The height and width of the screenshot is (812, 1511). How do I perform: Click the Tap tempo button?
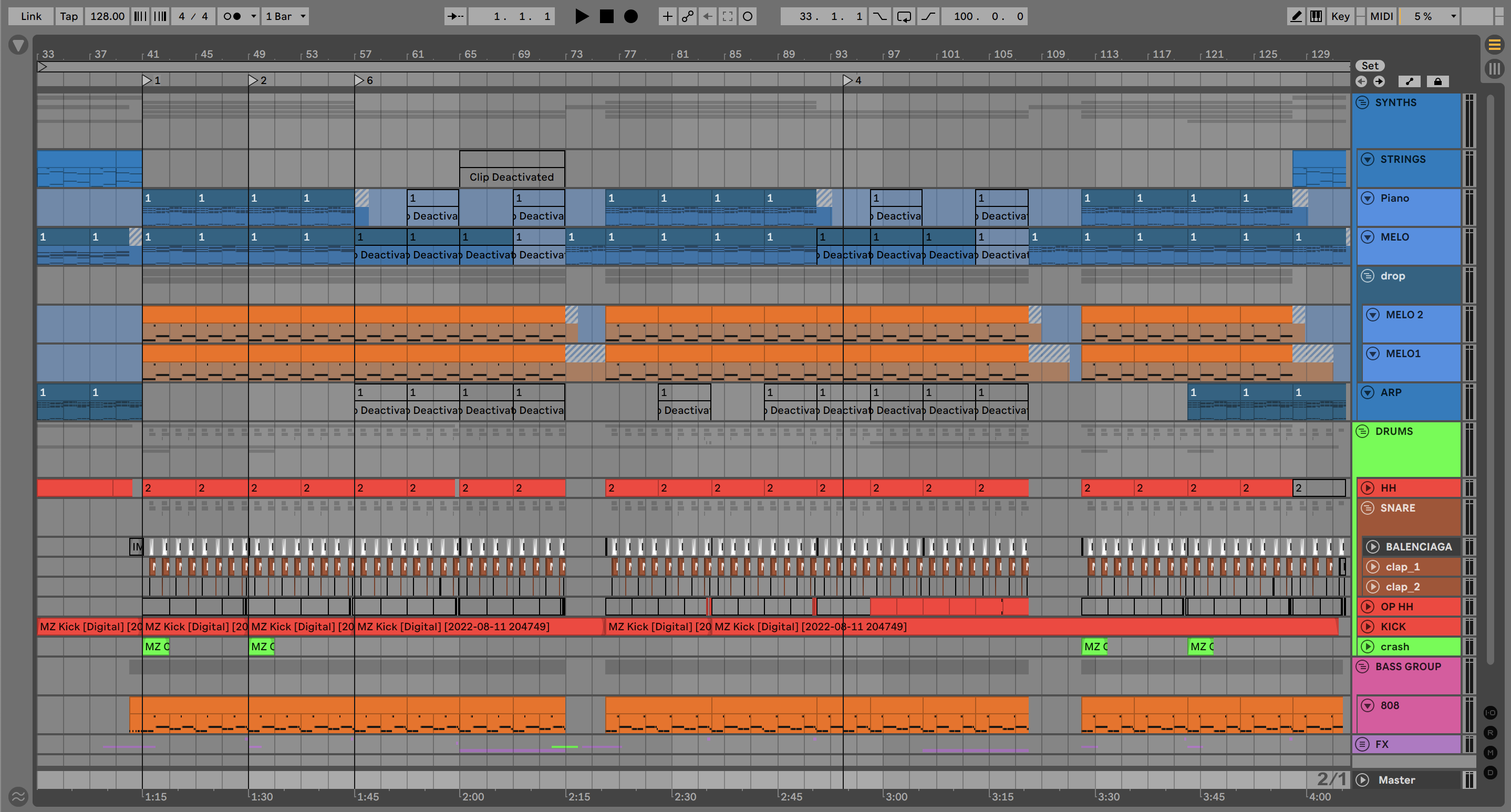69,16
